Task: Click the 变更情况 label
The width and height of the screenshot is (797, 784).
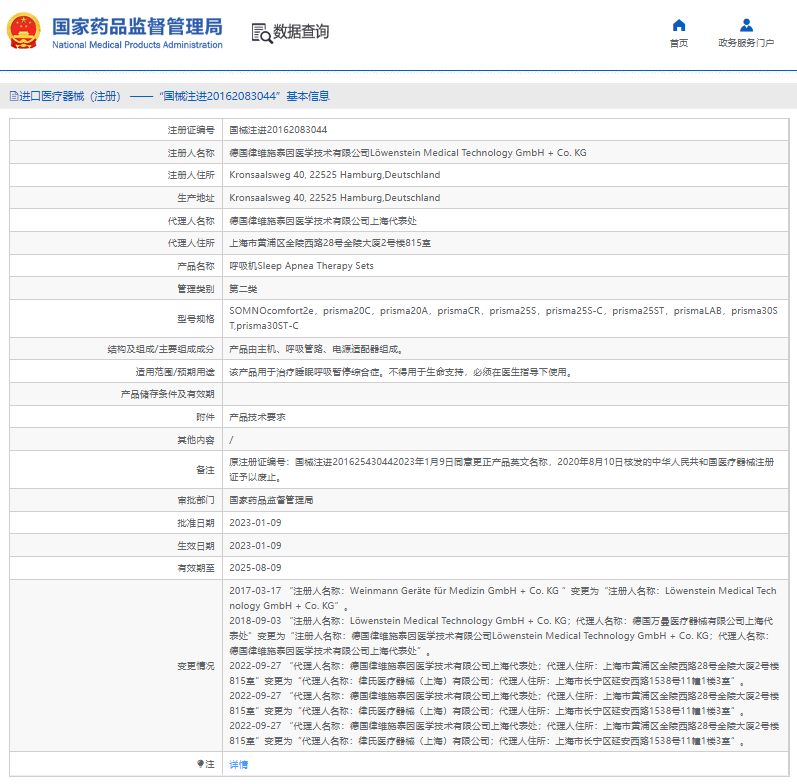Action: tap(196, 666)
